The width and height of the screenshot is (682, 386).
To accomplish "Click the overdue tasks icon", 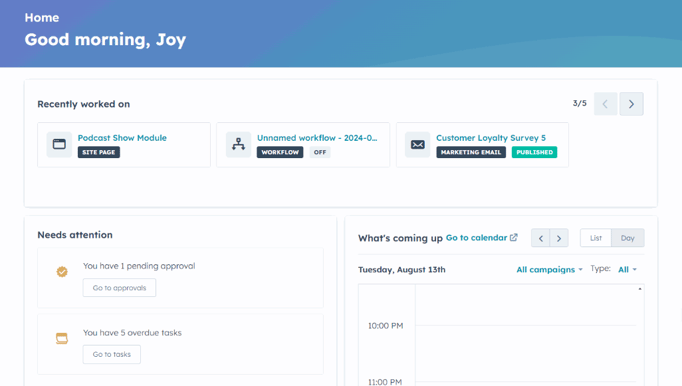I will pos(62,338).
